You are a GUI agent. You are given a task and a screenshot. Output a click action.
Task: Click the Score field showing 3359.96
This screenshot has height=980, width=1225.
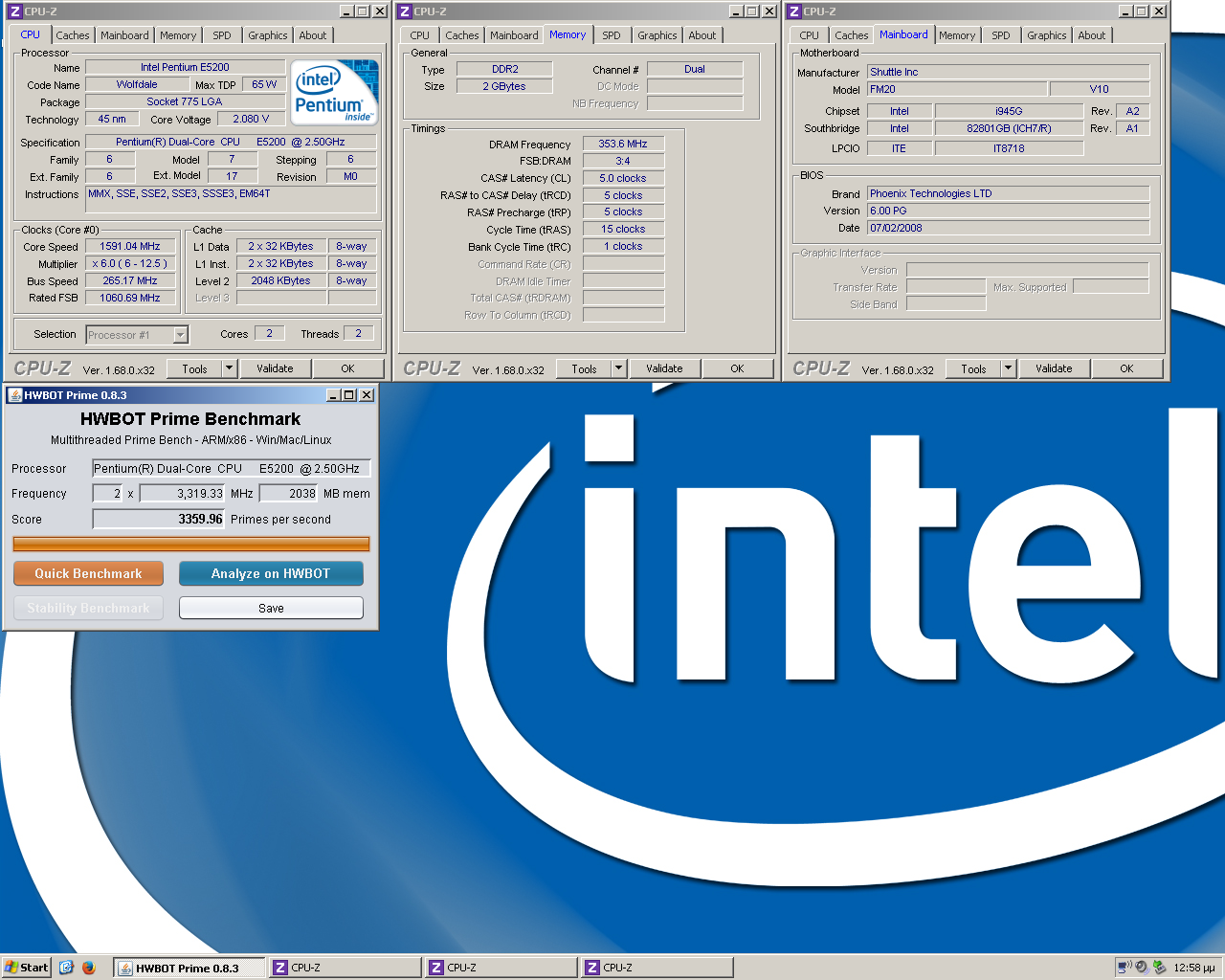[x=159, y=519]
